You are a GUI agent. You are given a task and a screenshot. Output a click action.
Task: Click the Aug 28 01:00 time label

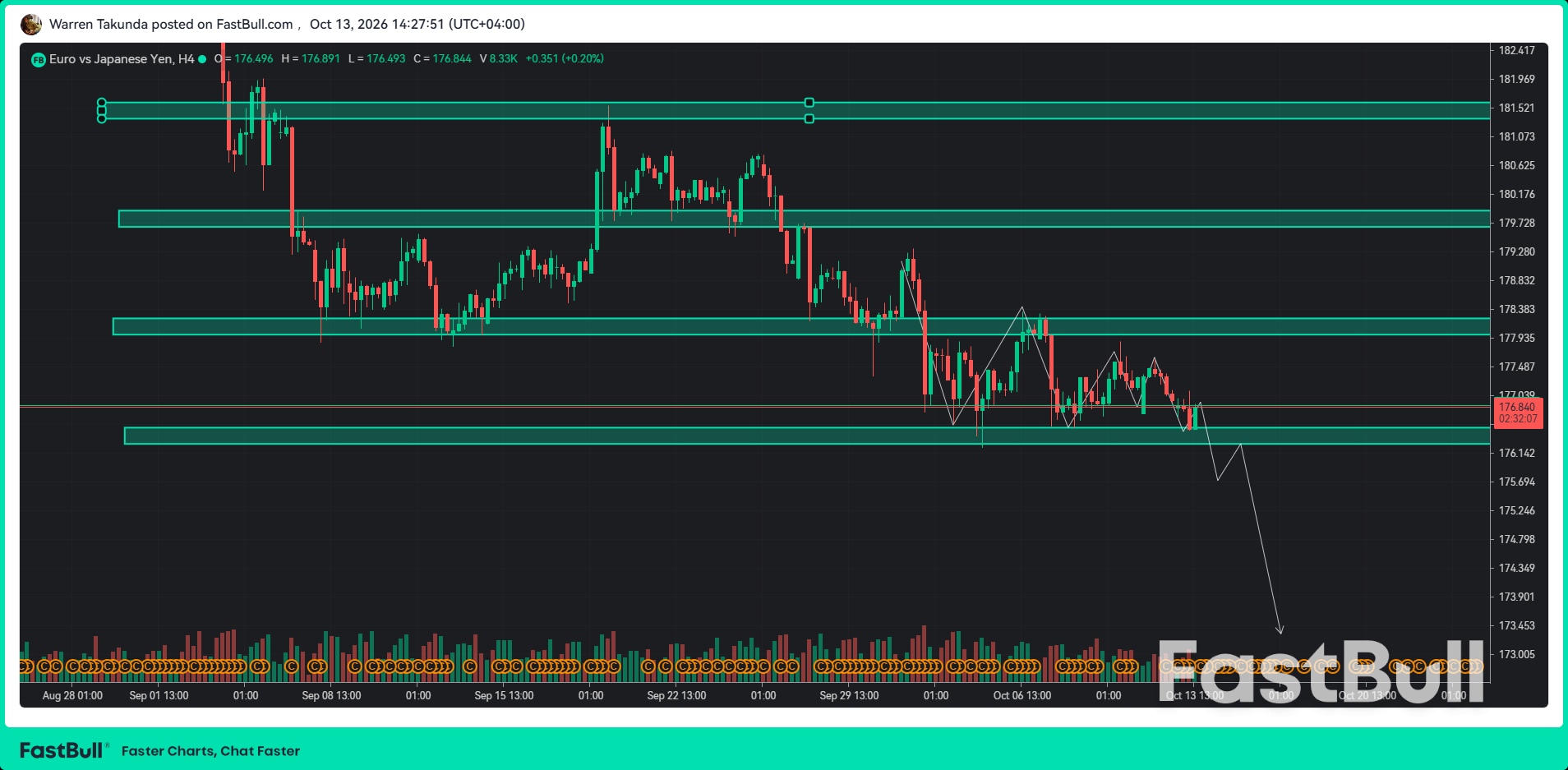[x=72, y=696]
